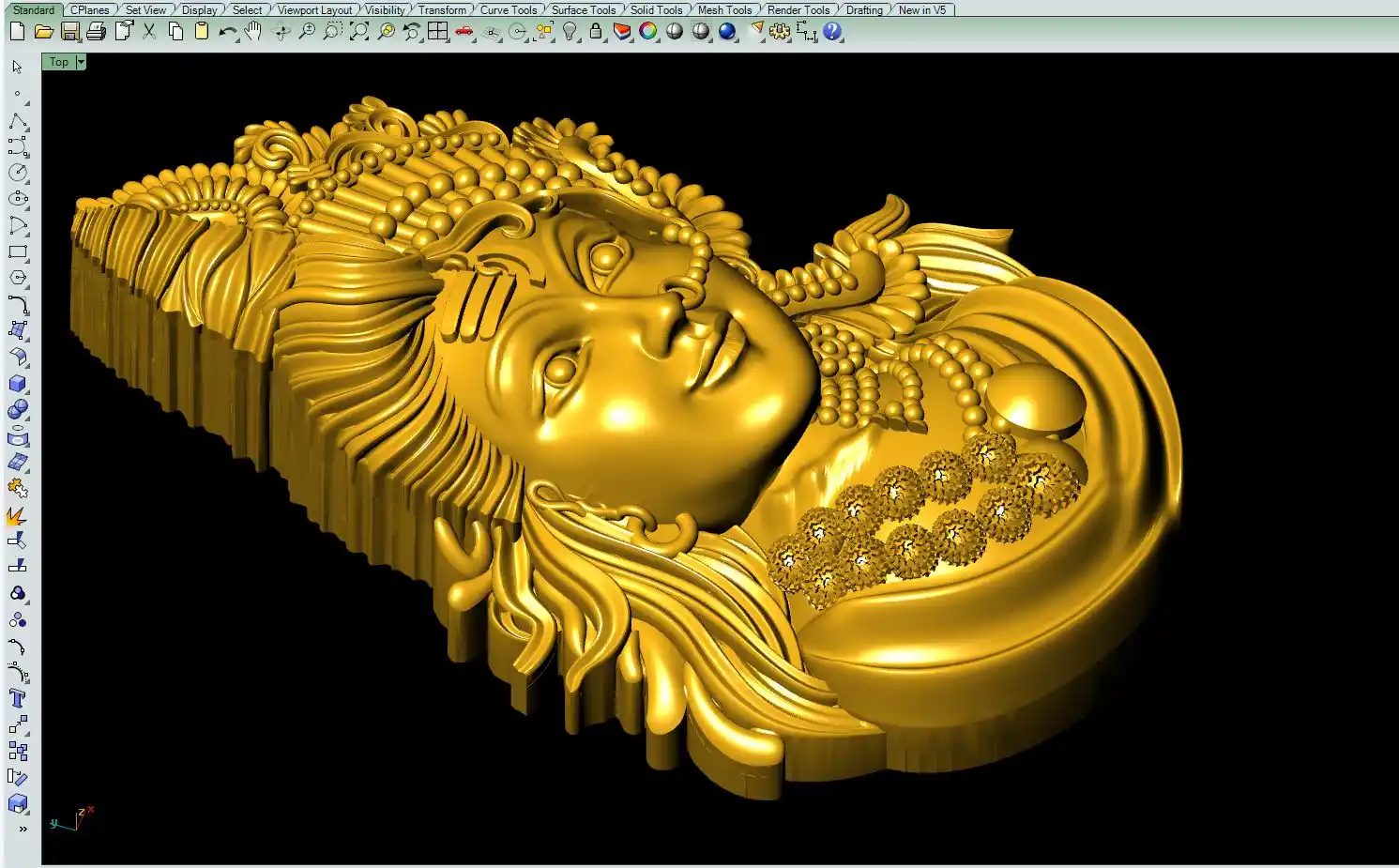Choose the Circle drawing tool
Viewport: 1399px width, 868px height.
(18, 173)
